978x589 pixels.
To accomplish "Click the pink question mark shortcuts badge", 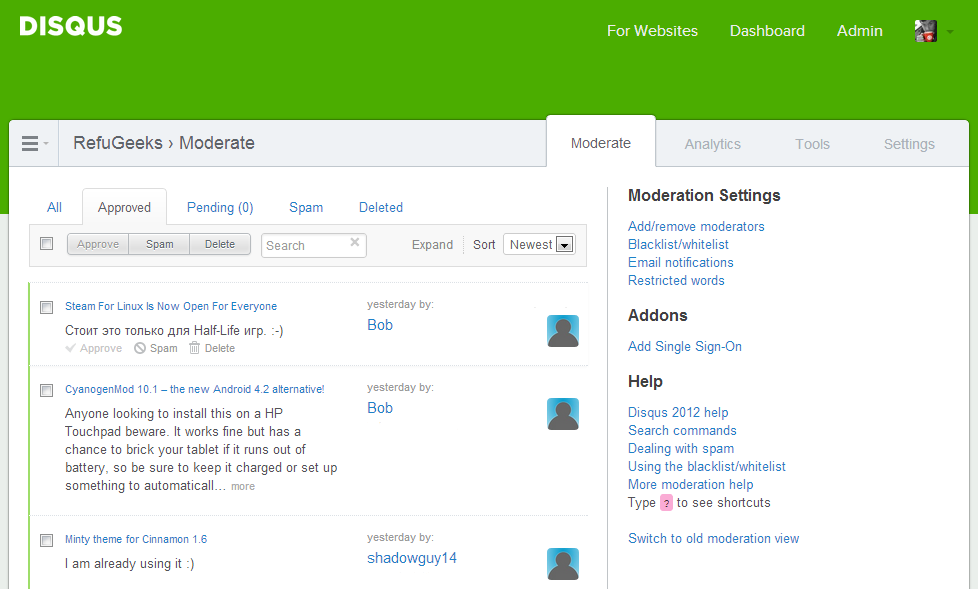I will 666,503.
